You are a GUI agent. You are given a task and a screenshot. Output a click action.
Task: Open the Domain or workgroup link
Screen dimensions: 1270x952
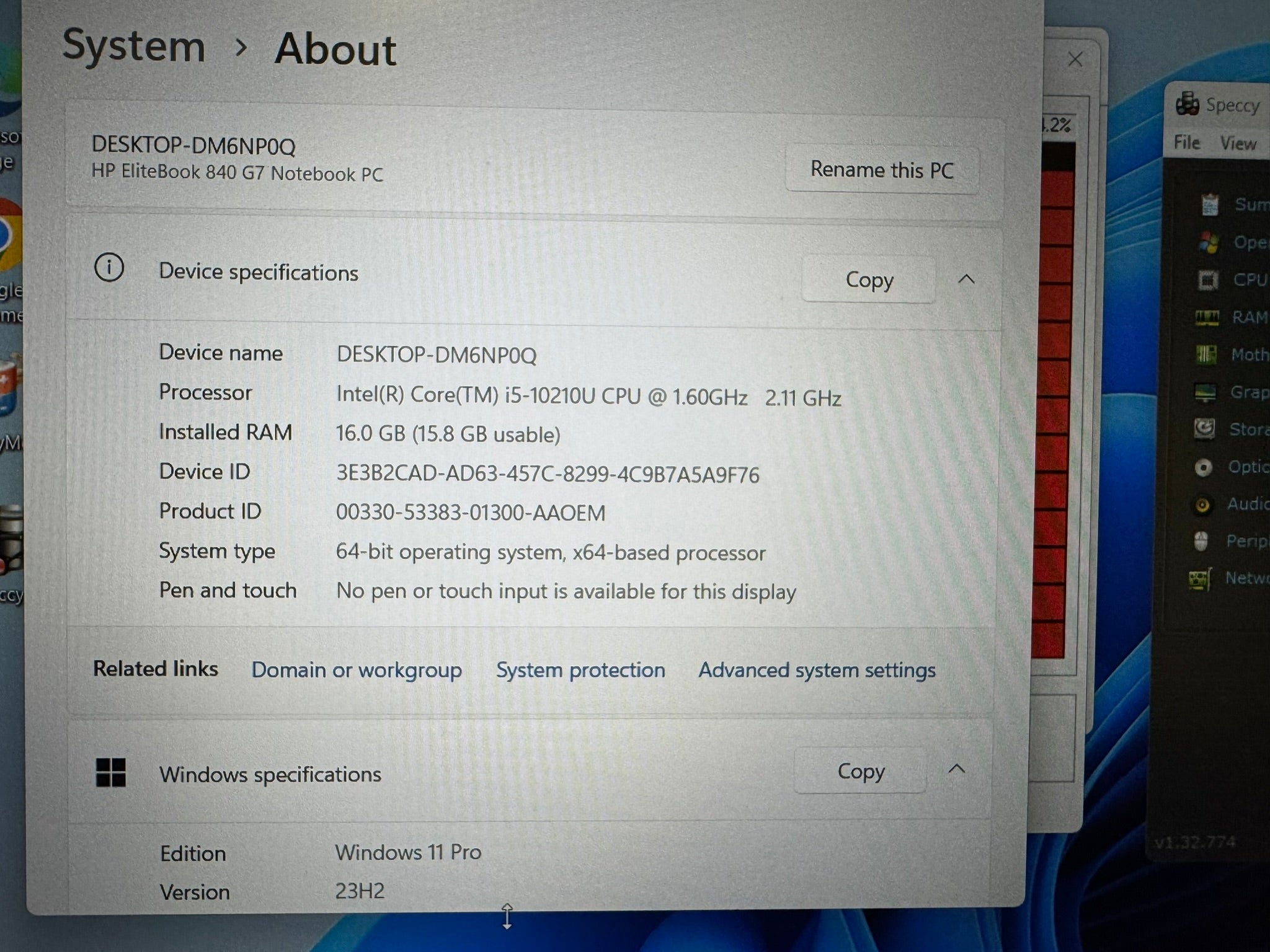tap(357, 670)
